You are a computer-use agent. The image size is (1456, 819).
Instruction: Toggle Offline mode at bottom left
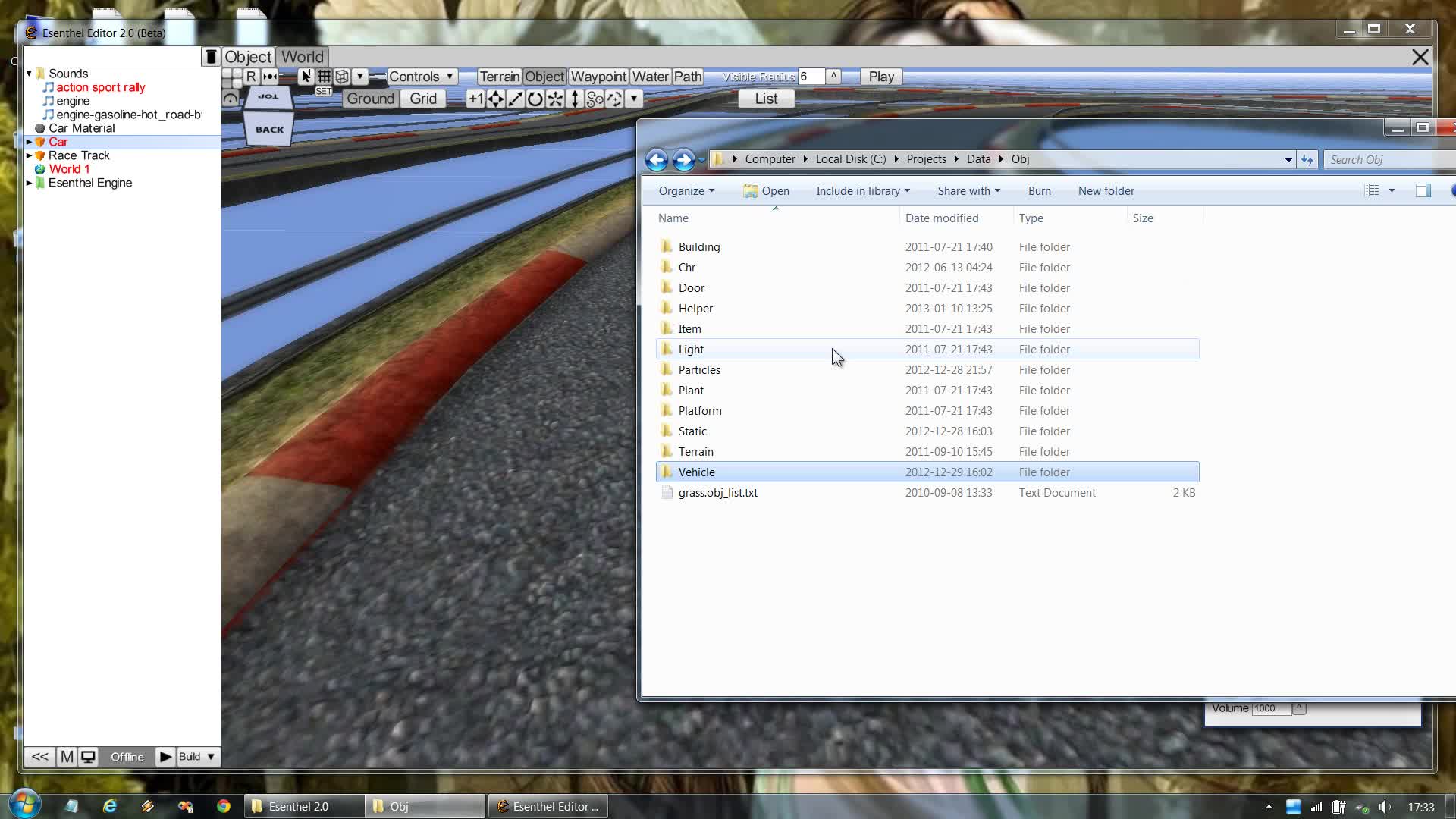127,757
